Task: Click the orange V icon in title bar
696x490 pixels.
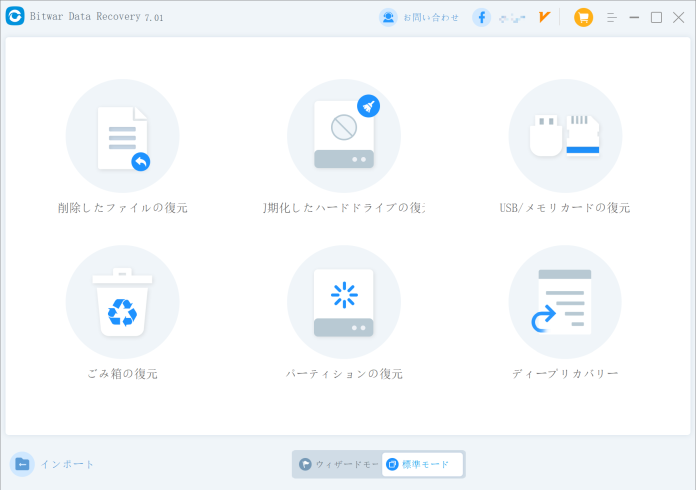Action: (x=544, y=17)
